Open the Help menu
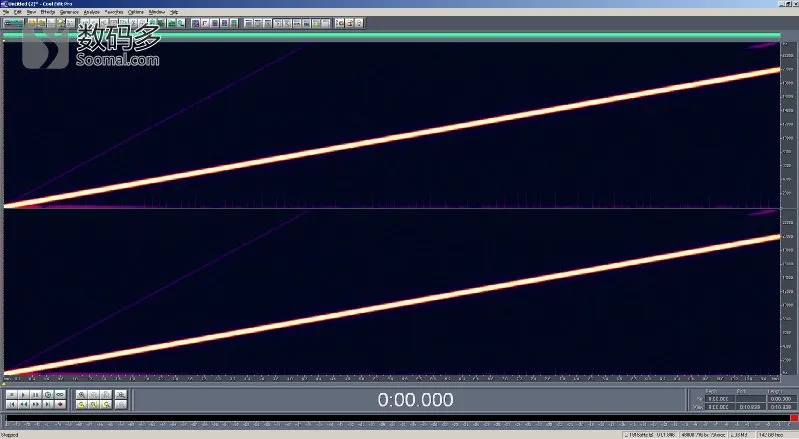This screenshot has height=439, width=799. pyautogui.click(x=174, y=12)
